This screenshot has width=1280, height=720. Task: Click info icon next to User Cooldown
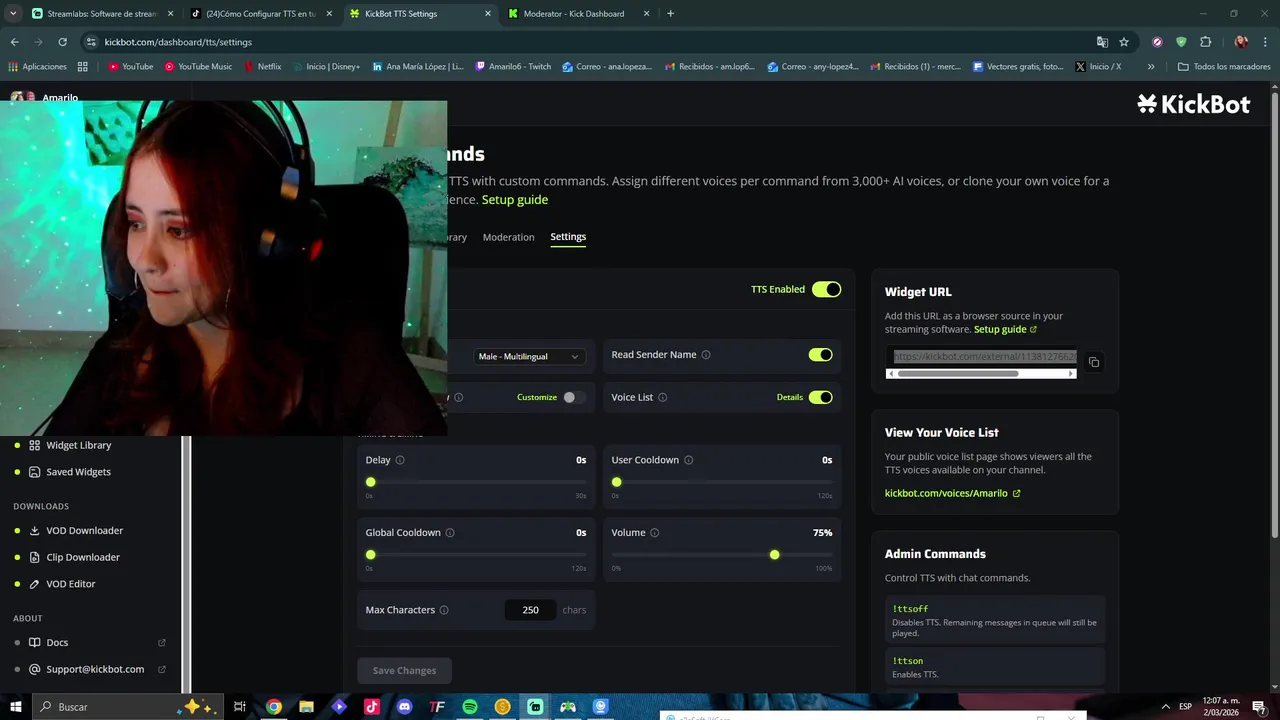689,460
